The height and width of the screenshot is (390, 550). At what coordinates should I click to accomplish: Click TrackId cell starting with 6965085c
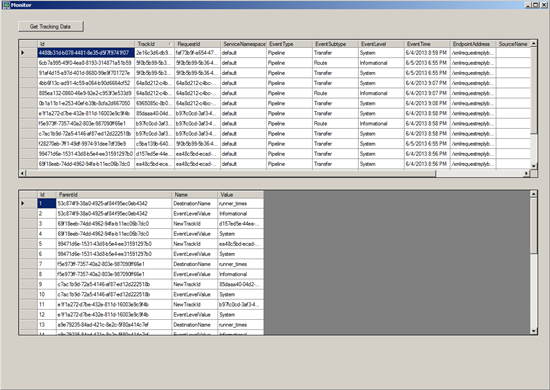154,103
